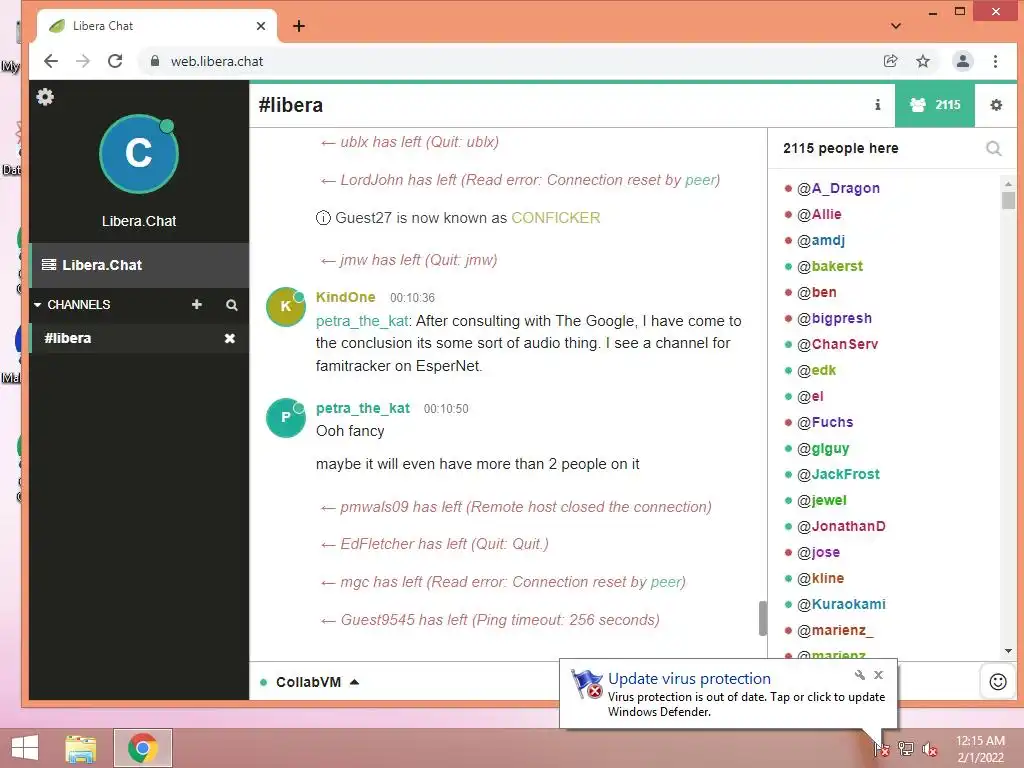Reload the web.libera.chat page
The width and height of the screenshot is (1024, 768).
[x=115, y=61]
